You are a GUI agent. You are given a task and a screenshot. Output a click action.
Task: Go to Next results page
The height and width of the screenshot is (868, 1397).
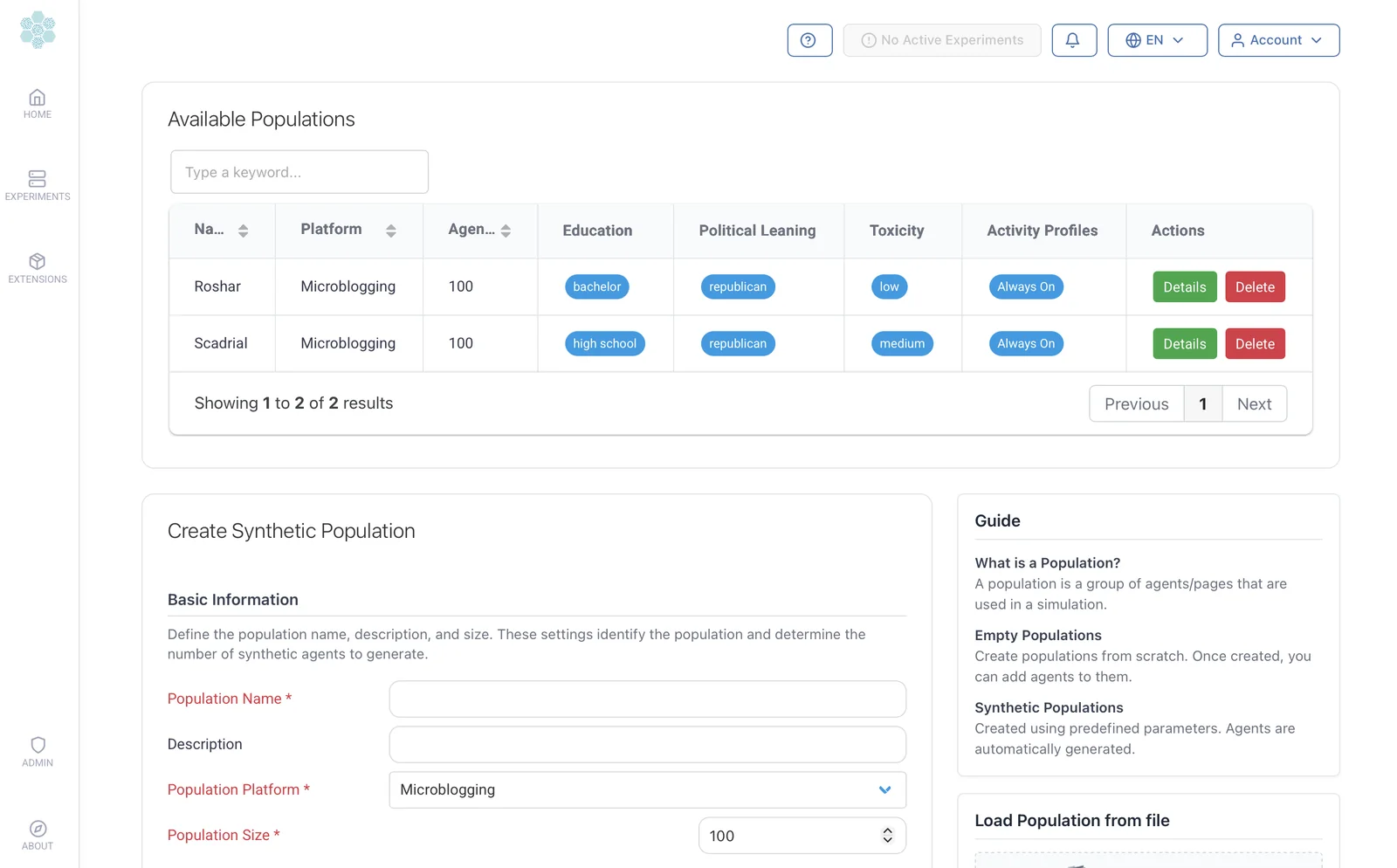coord(1255,403)
